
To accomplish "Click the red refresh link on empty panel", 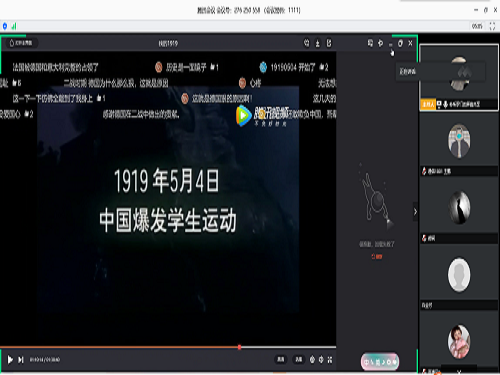I will [377, 256].
